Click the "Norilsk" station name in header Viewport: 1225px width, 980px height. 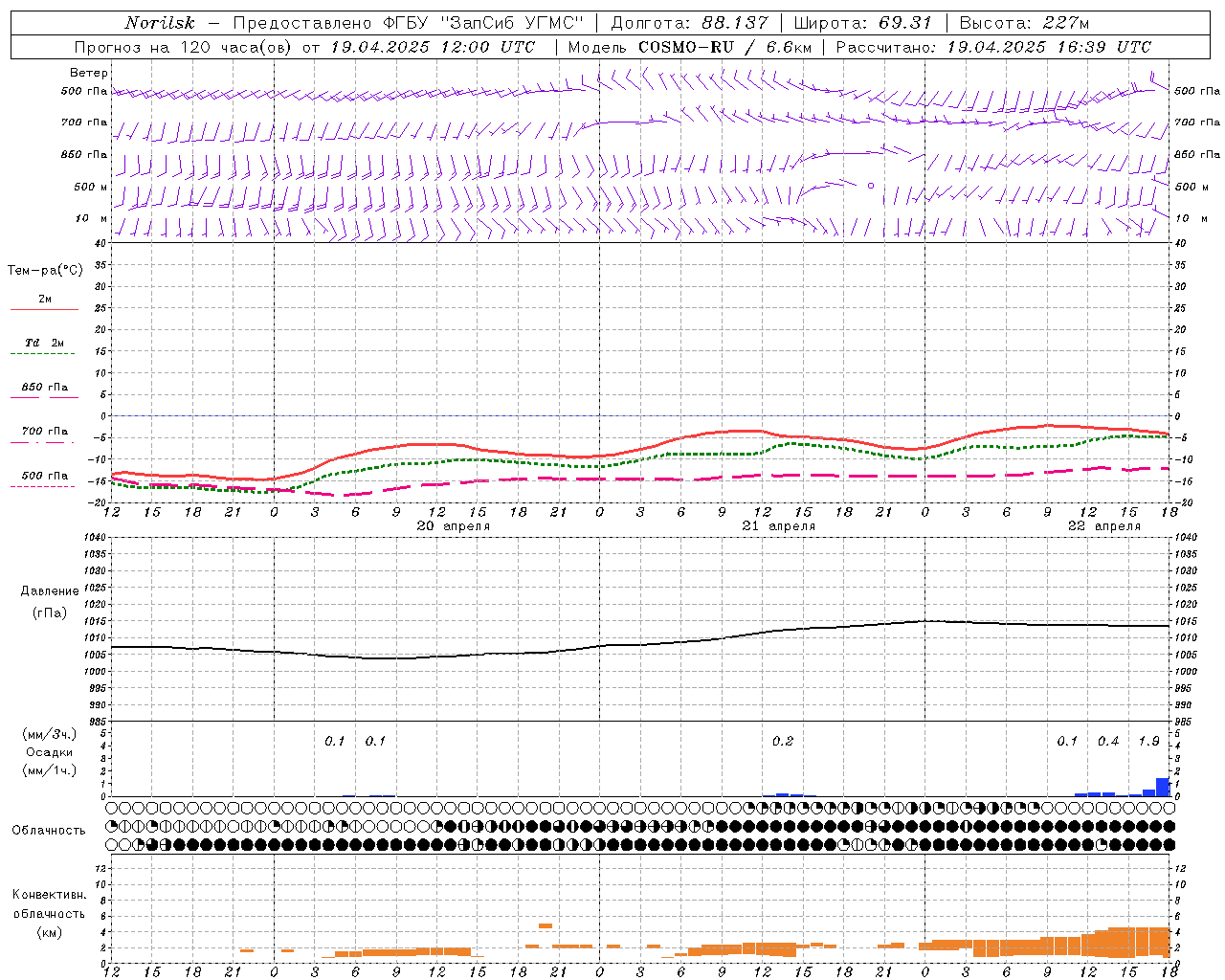pos(159,23)
